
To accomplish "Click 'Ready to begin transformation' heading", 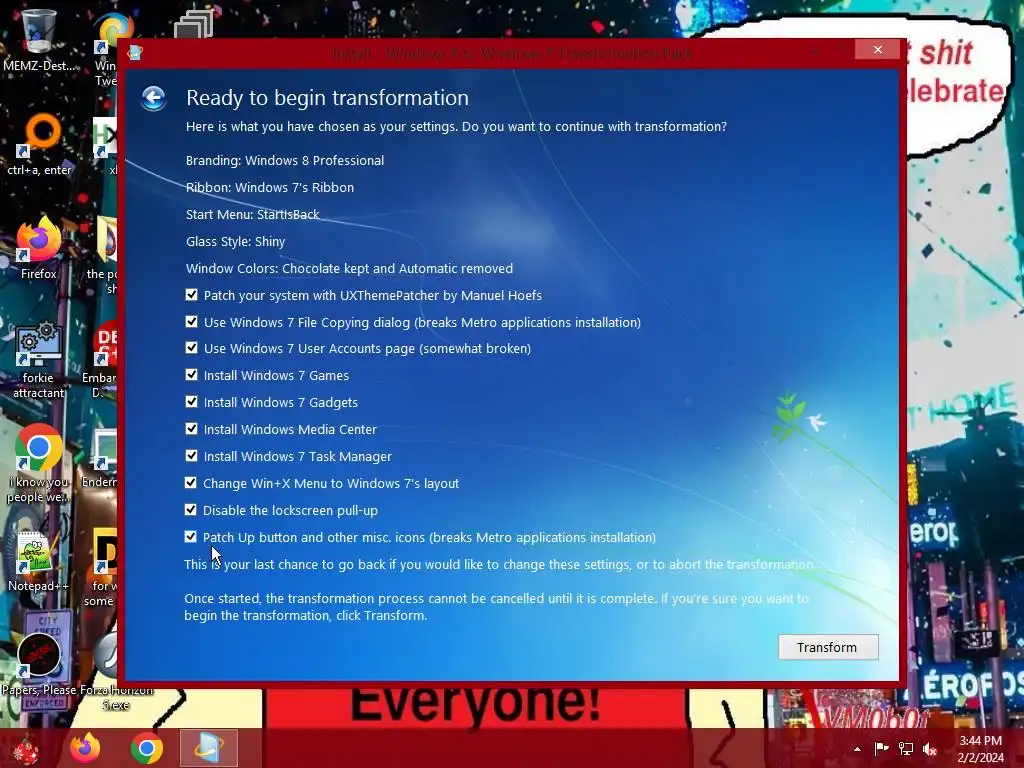I will [327, 98].
